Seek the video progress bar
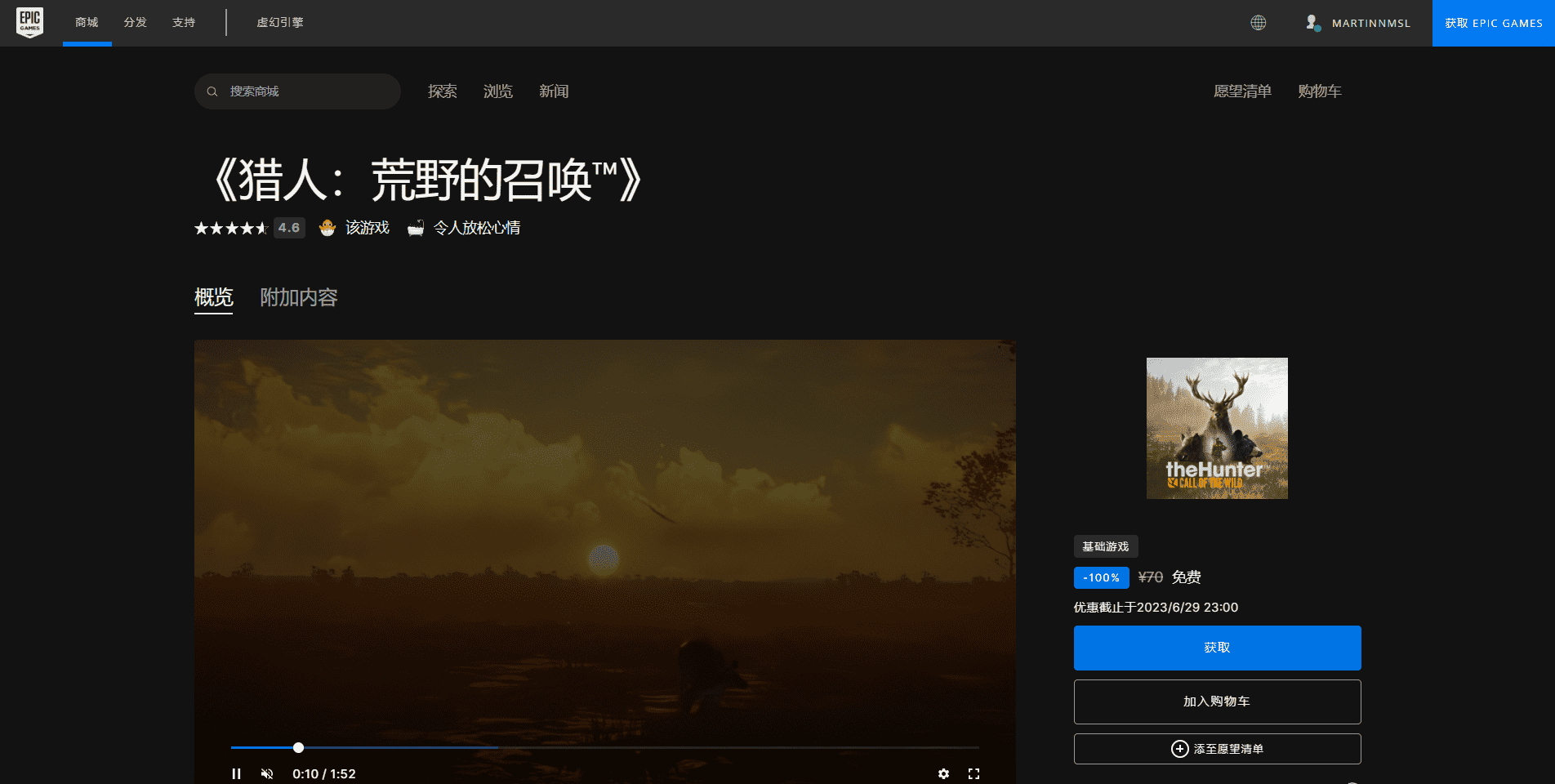 point(604,747)
